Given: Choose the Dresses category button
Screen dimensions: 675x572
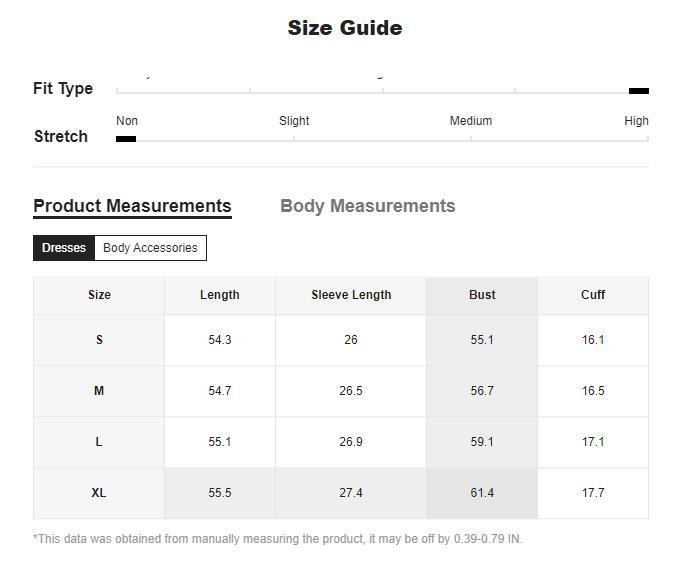Looking at the screenshot, I should 64,248.
